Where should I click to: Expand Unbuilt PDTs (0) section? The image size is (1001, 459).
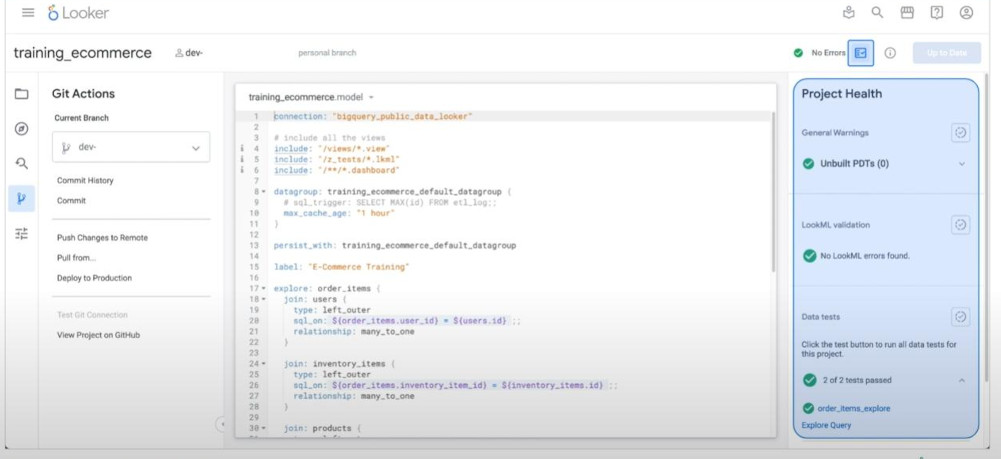[961, 164]
